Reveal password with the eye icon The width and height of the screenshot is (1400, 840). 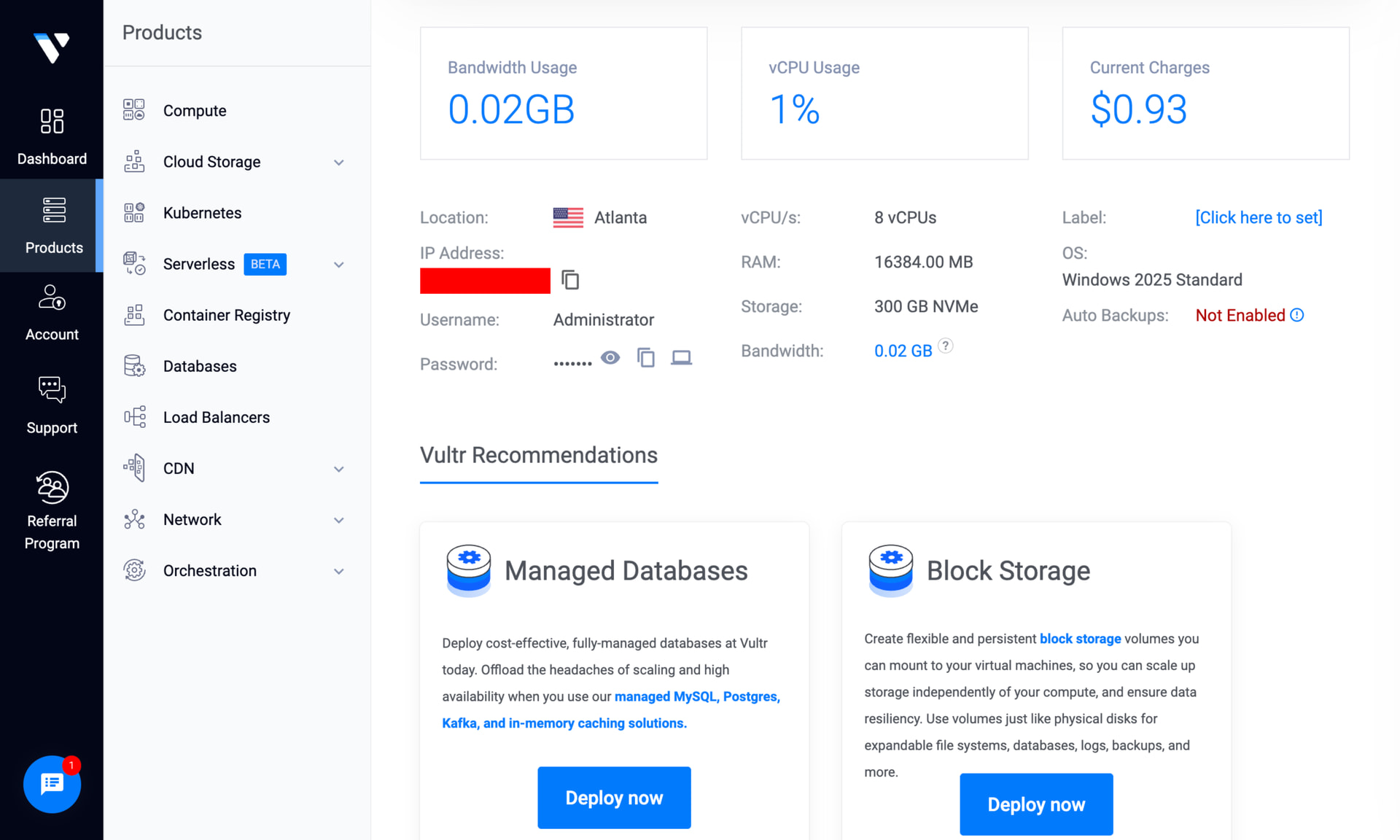coord(610,357)
